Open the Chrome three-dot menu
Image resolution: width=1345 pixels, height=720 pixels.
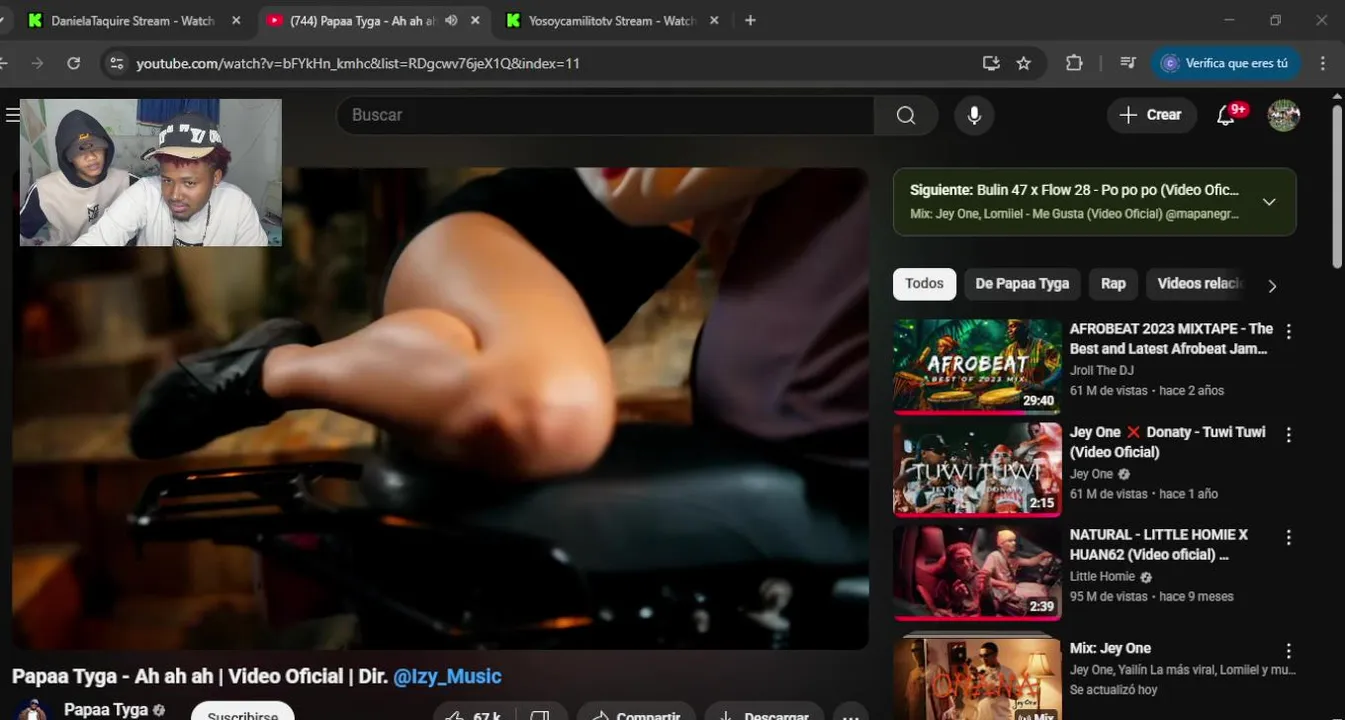(x=1323, y=63)
